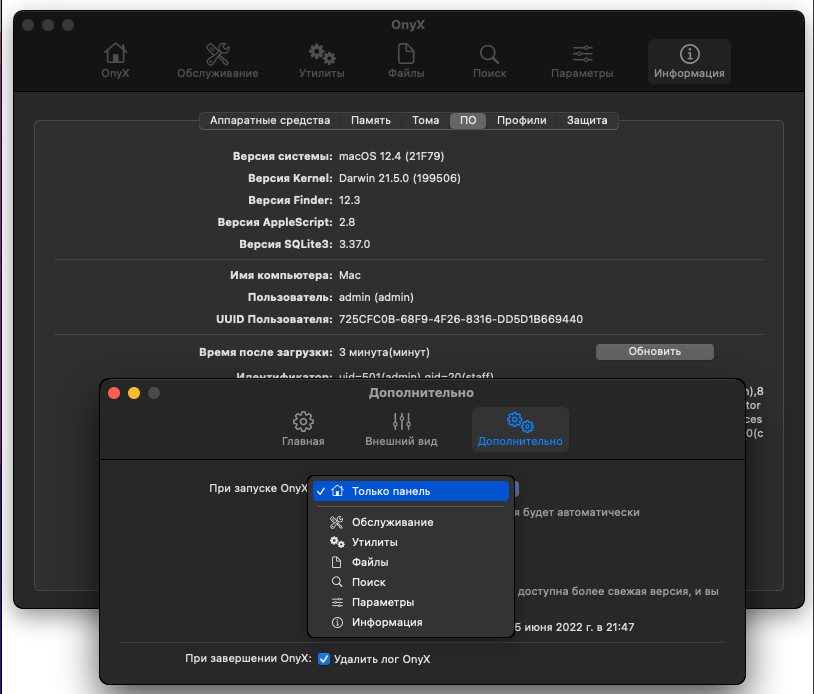
Task: Click the user UUID value
Action: [x=461, y=319]
